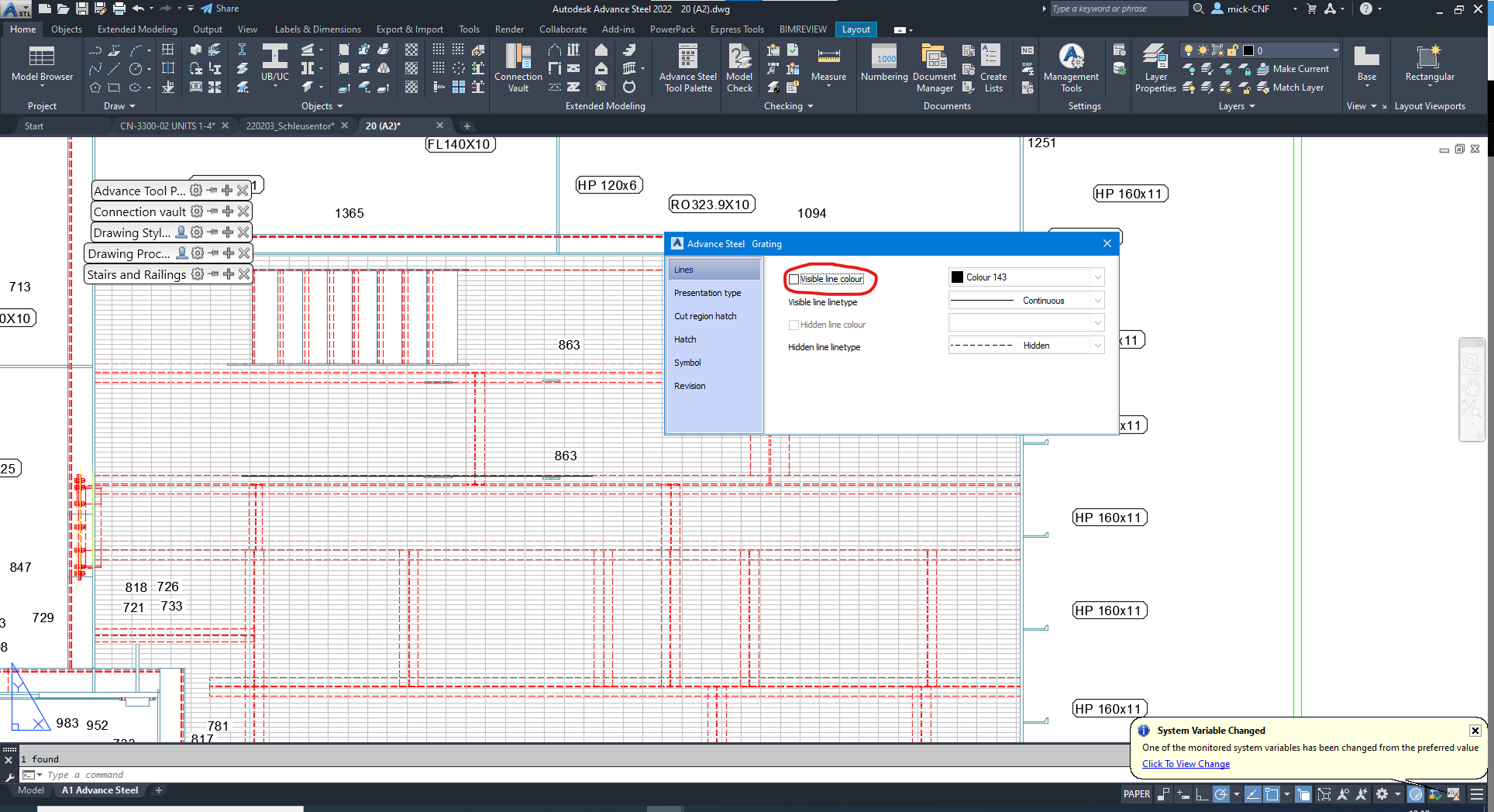Open the Labels & Dimensions ribbon tab
The height and width of the screenshot is (812, 1494).
pos(318,29)
